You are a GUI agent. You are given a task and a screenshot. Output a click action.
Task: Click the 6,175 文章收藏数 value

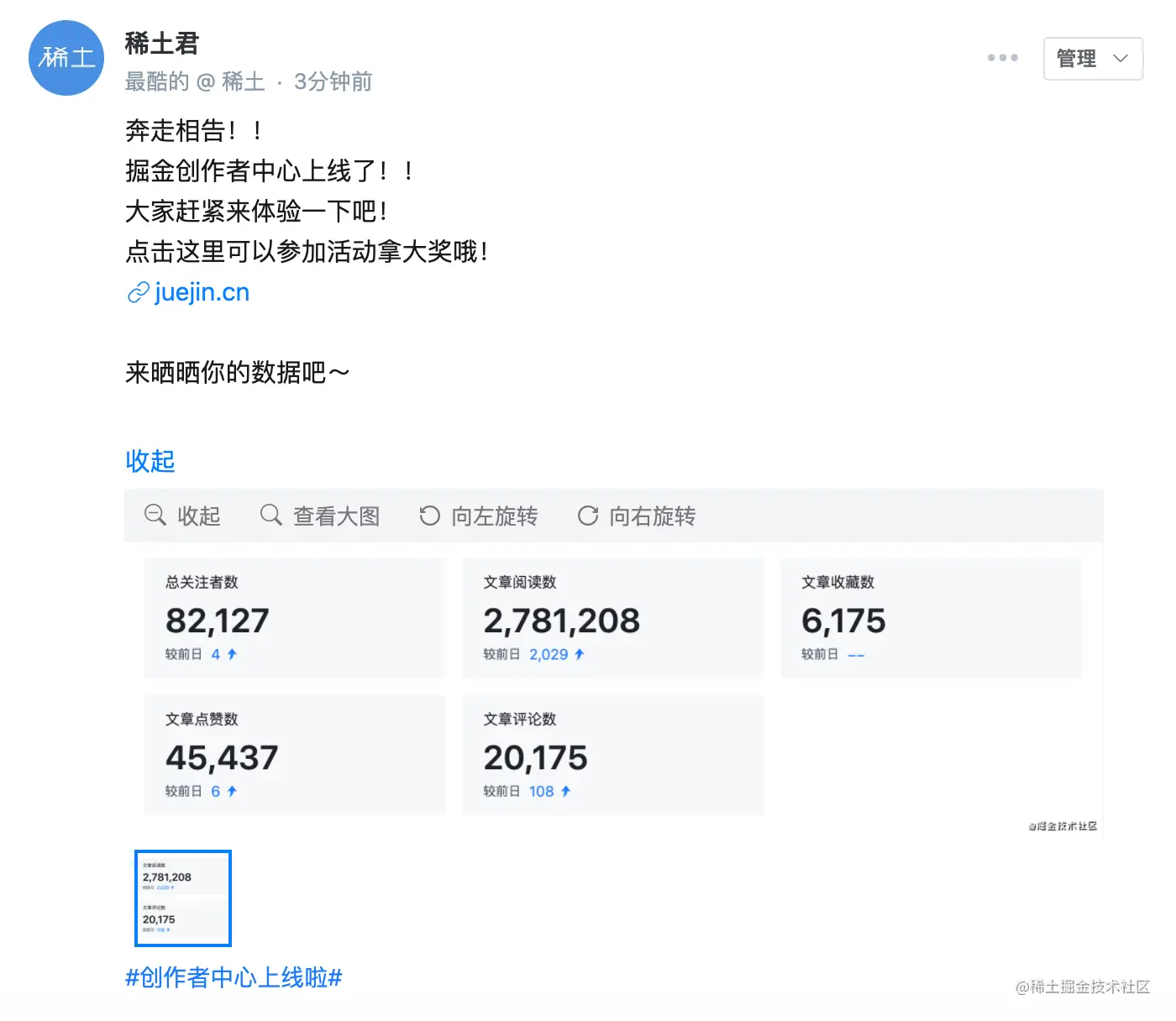843,621
